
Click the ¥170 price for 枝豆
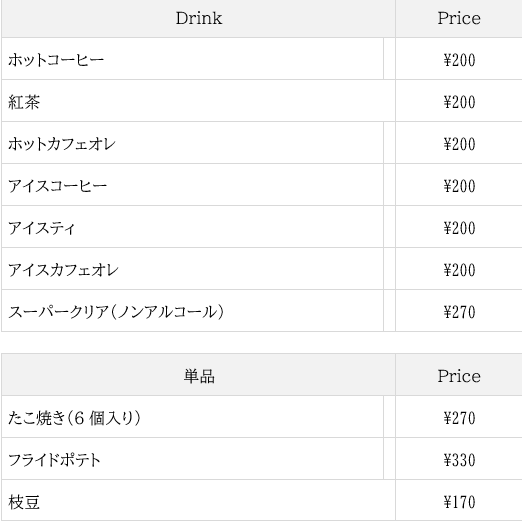click(459, 502)
